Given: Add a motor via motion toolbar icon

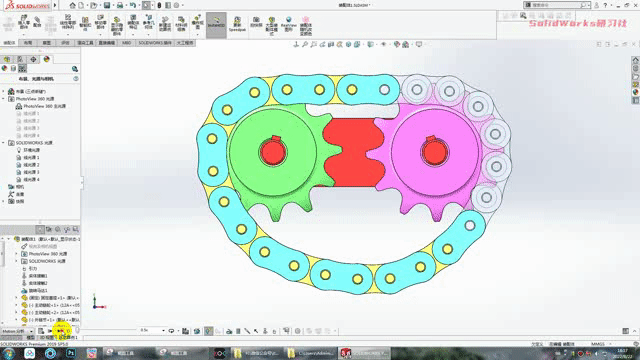Looking at the screenshot, I should pyautogui.click(x=229, y=331).
